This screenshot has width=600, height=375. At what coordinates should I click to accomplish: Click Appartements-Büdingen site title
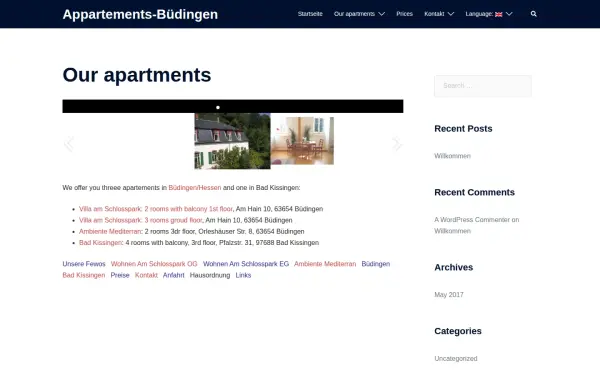click(x=140, y=14)
